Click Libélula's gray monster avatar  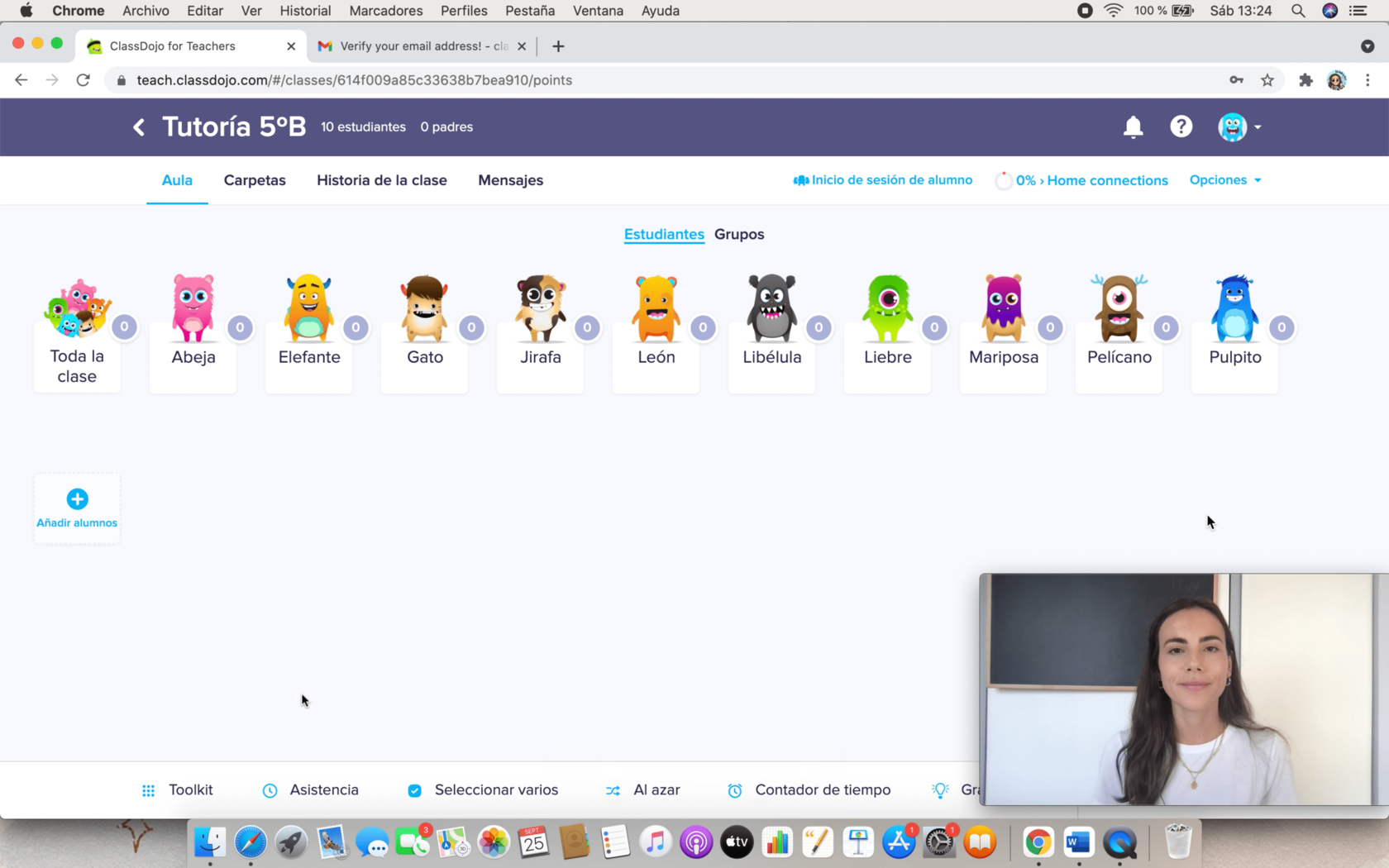tap(771, 308)
